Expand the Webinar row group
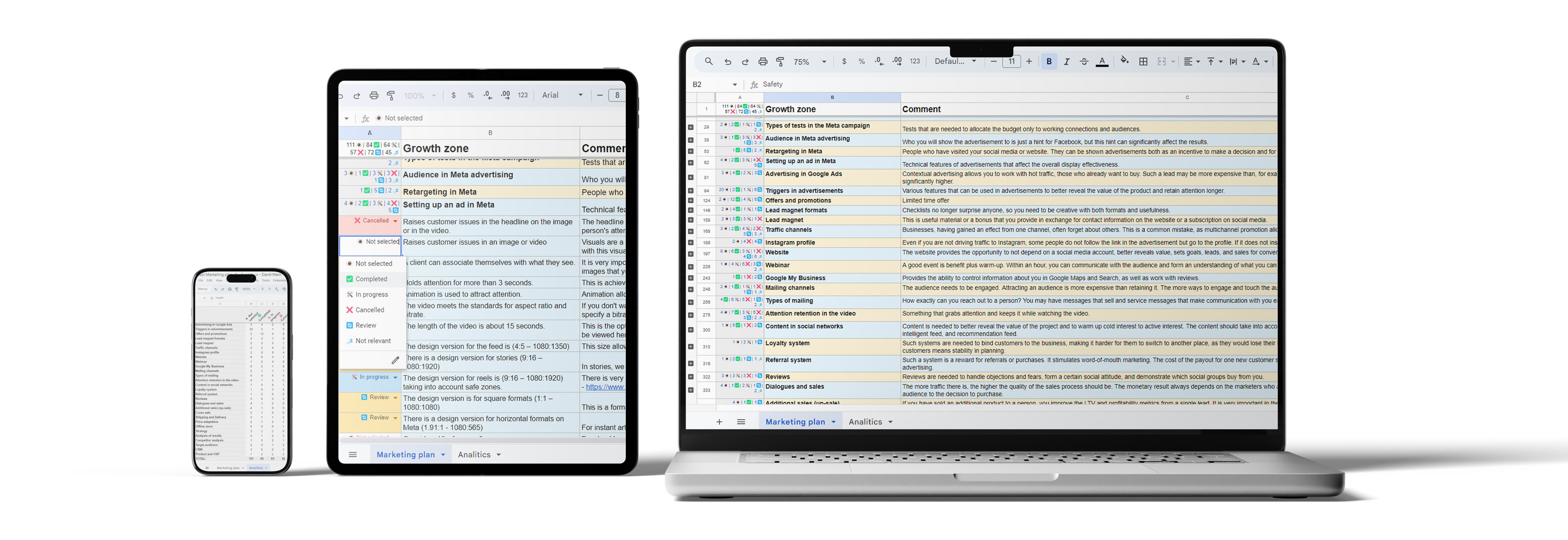Viewport: 1568px width, 540px height. pos(691,267)
